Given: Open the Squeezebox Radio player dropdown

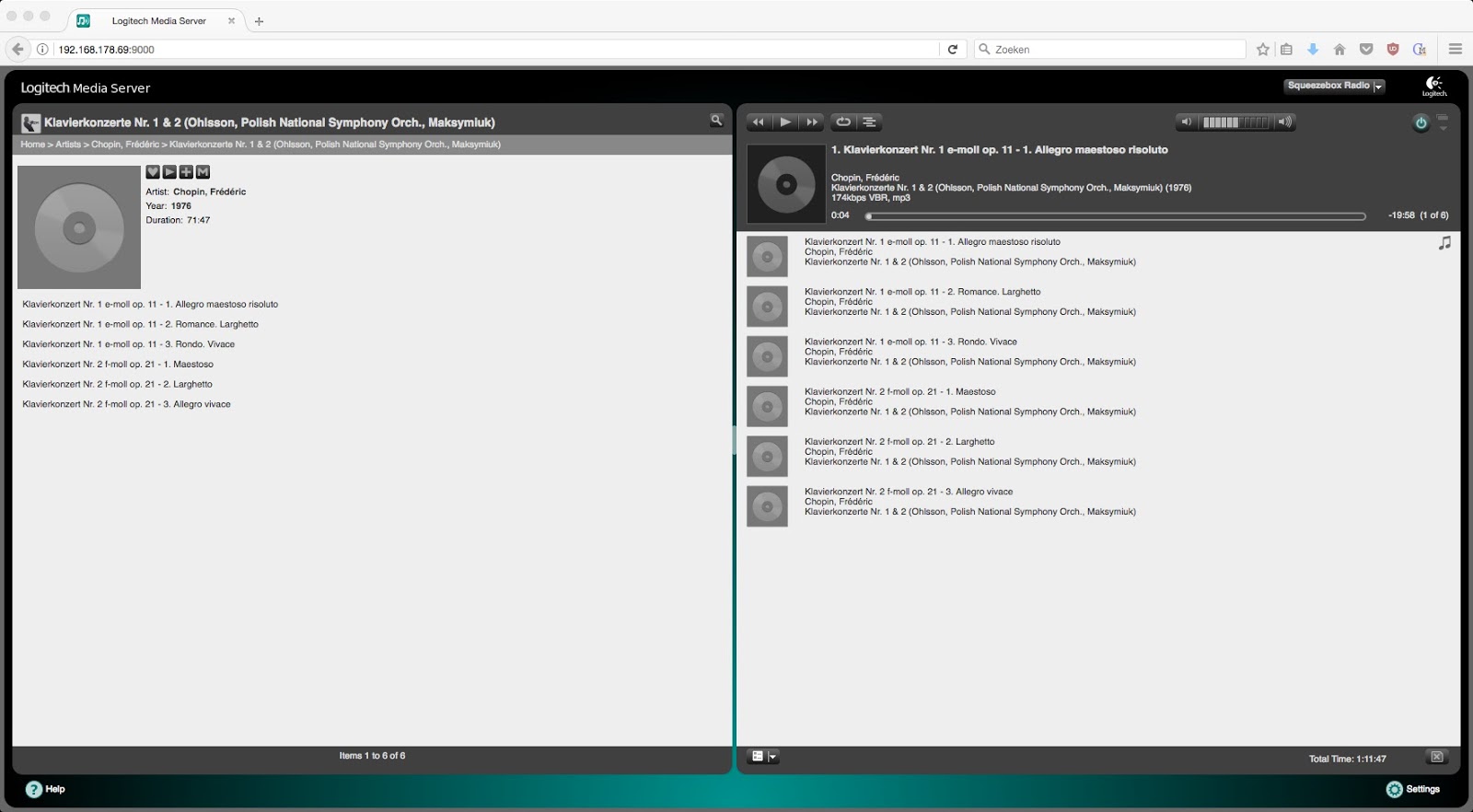Looking at the screenshot, I should point(1334,86).
